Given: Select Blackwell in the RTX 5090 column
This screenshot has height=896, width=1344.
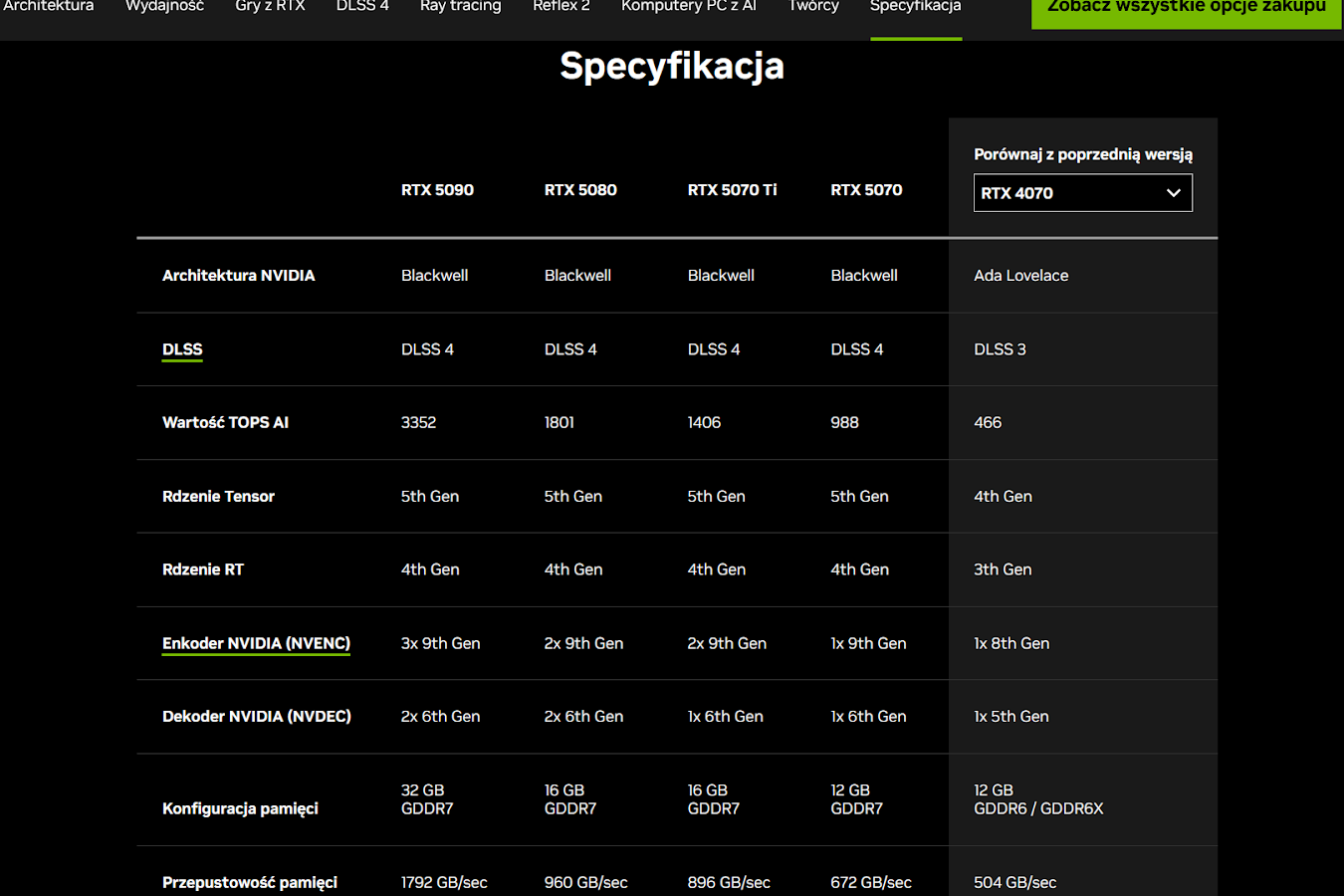Looking at the screenshot, I should [434, 276].
